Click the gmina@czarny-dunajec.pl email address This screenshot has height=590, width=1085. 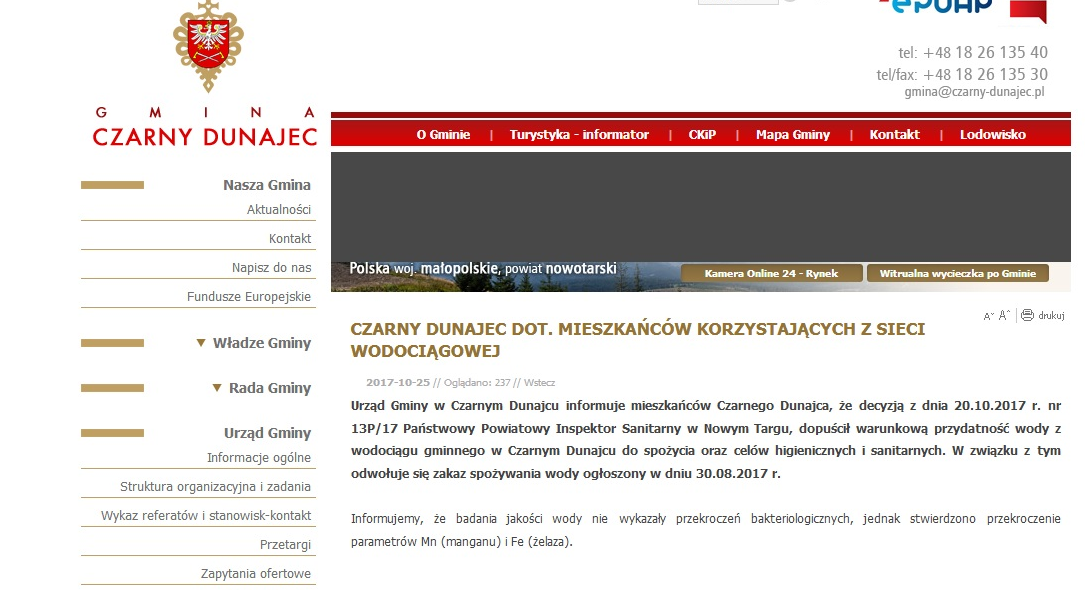pyautogui.click(x=974, y=91)
